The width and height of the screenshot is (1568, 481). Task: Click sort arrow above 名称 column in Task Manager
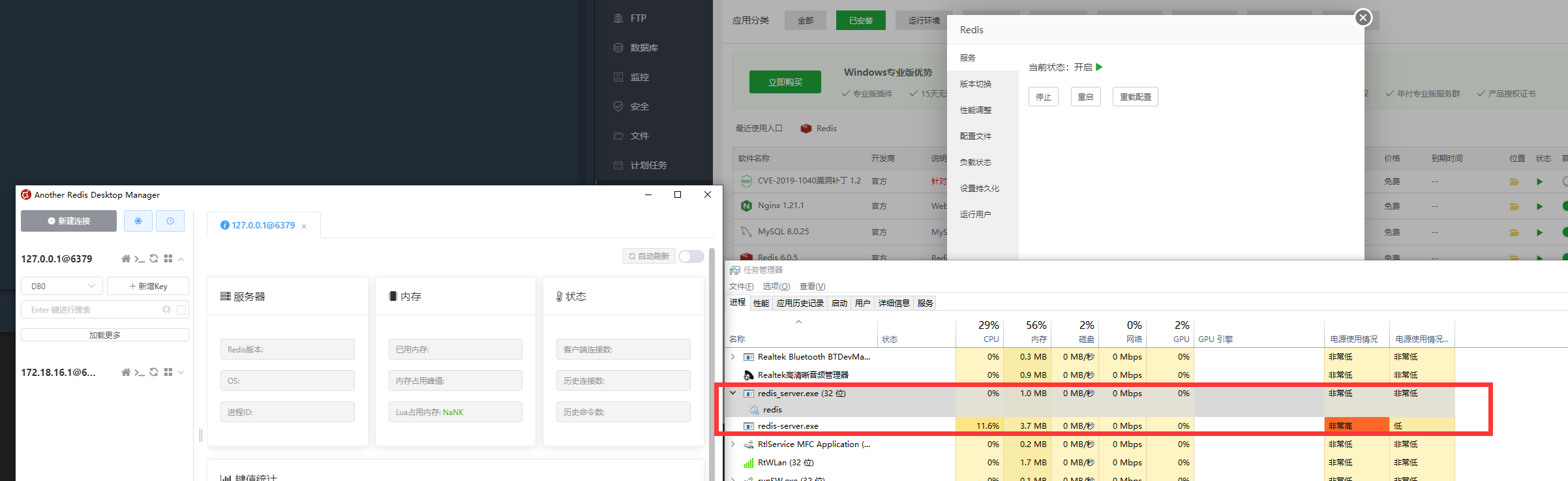[x=799, y=322]
